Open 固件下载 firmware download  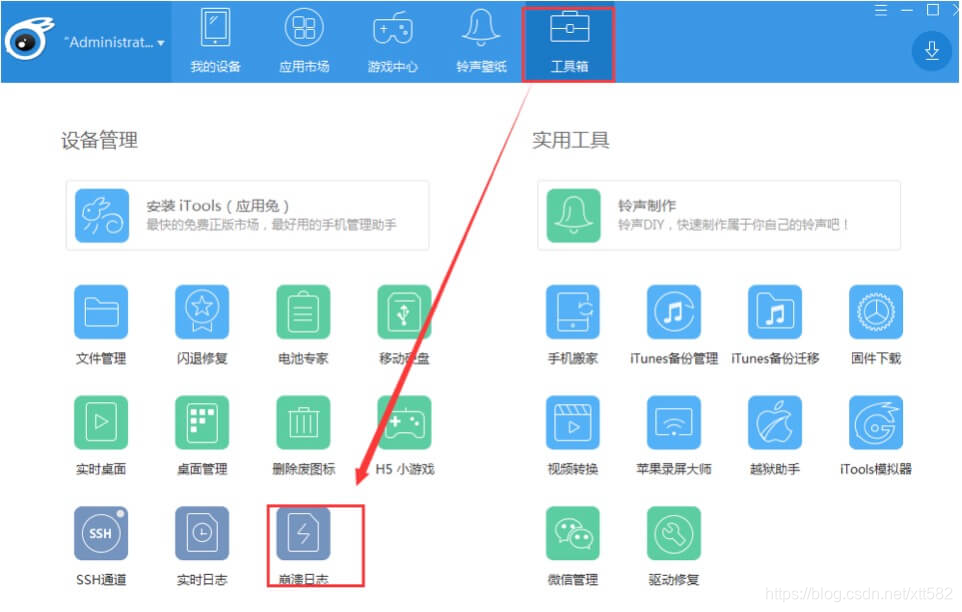(876, 312)
